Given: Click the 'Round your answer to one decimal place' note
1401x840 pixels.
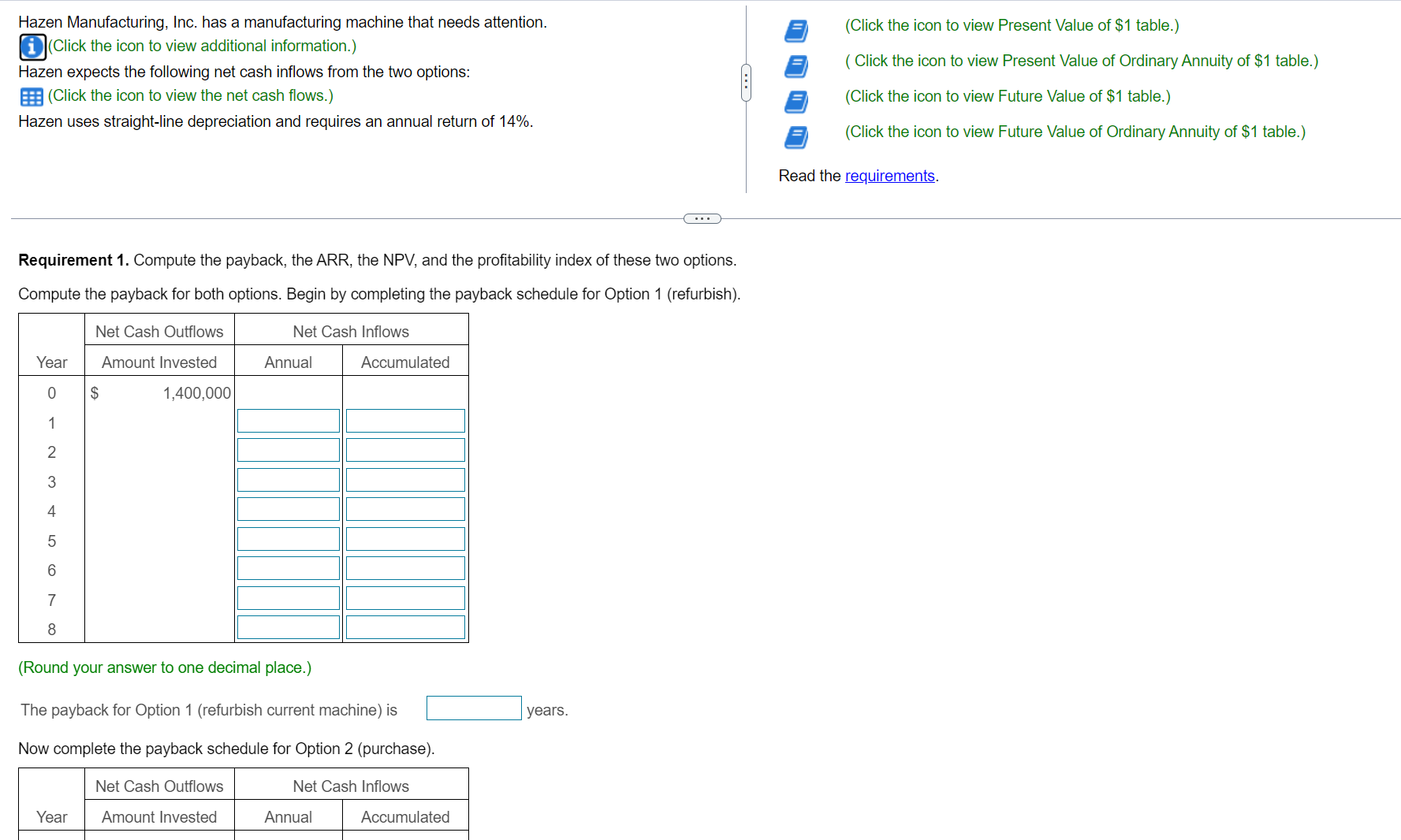Looking at the screenshot, I should 165,667.
